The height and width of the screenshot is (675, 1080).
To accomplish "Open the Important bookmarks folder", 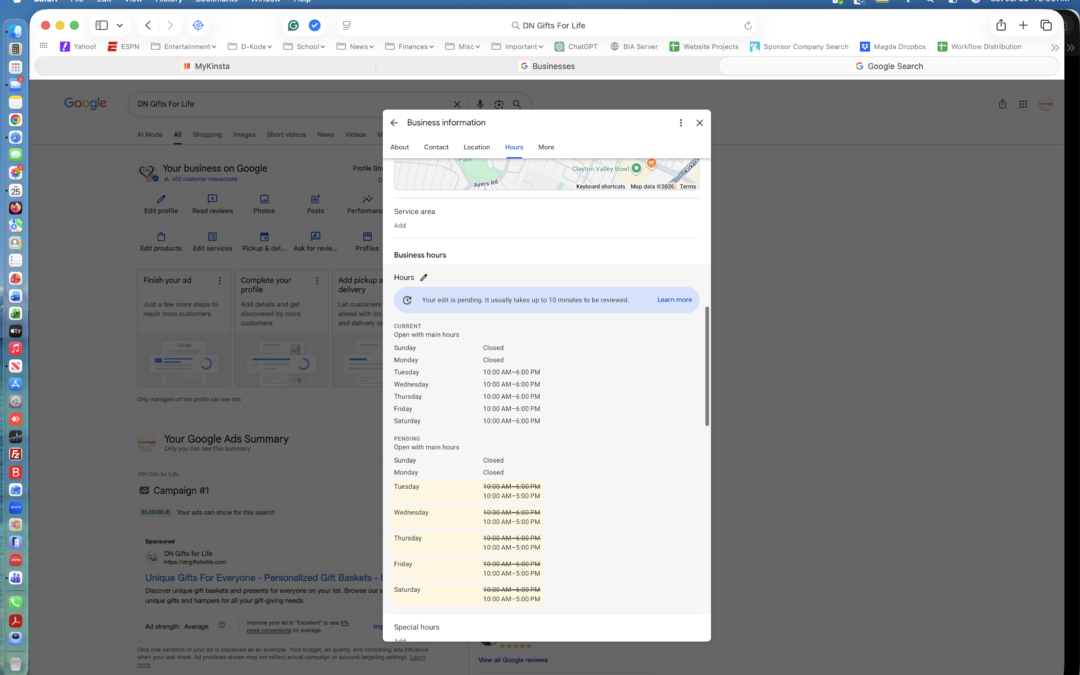I will coord(517,47).
